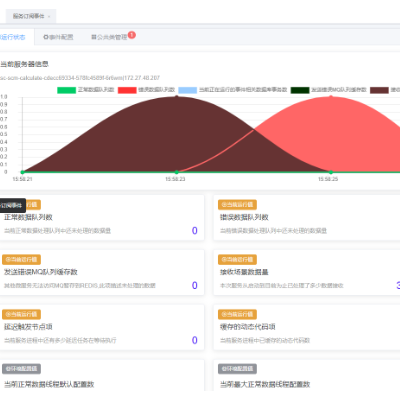Click the 错误数据队列数 card title
This screenshot has width=400, height=400.
[x=244, y=217]
